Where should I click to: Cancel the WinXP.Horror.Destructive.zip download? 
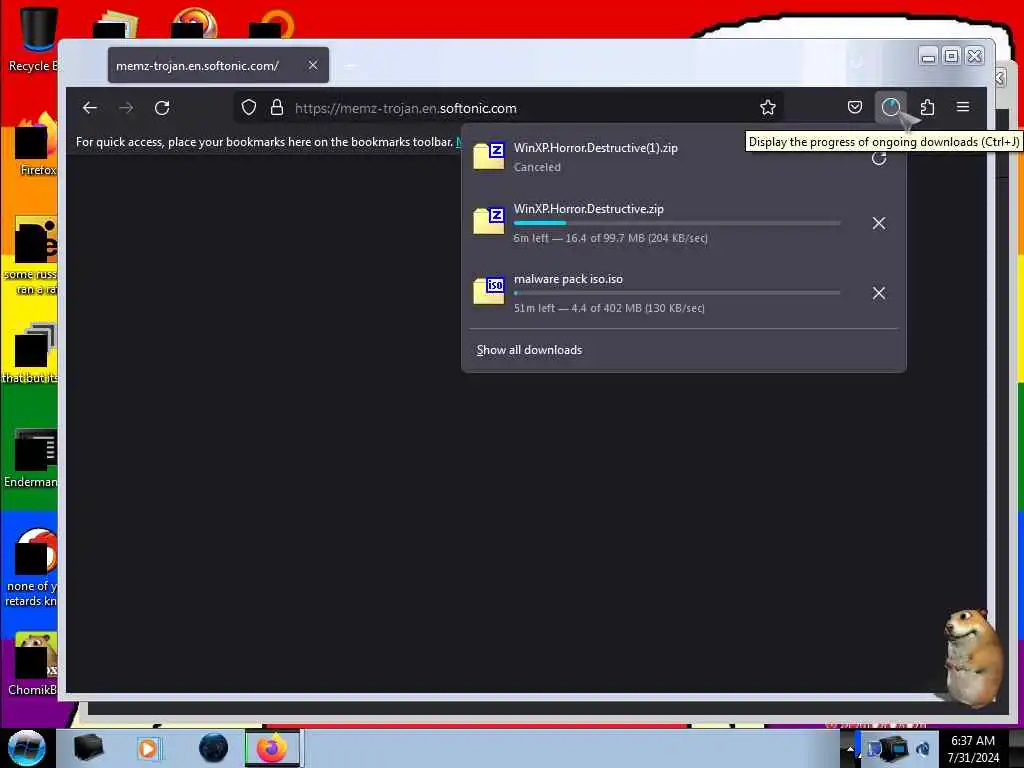coord(879,223)
